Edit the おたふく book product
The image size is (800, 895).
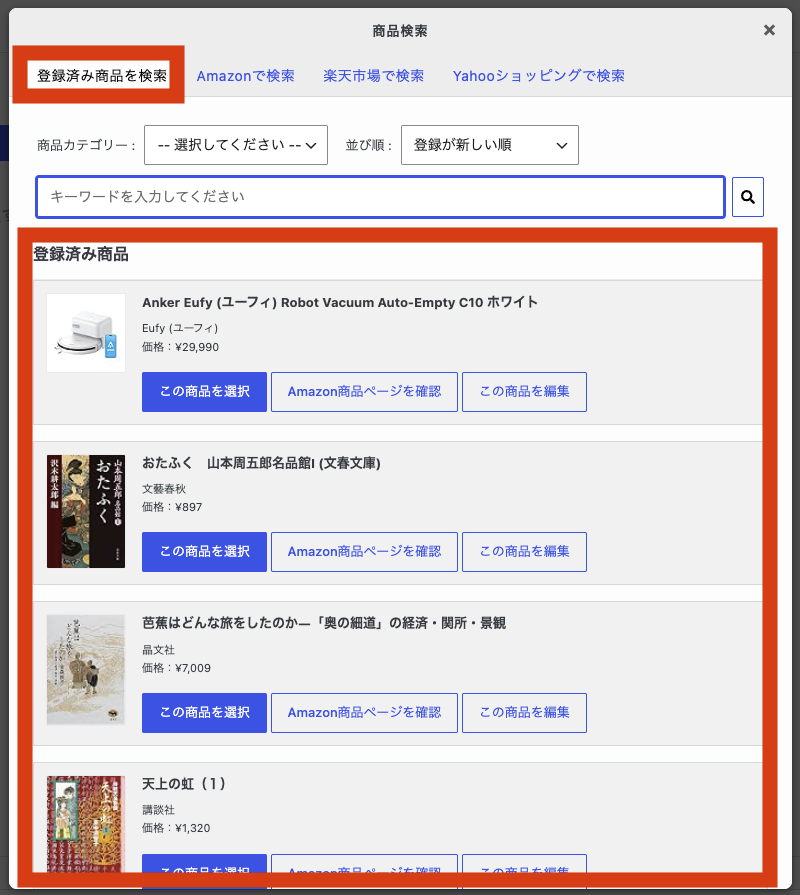click(x=524, y=551)
